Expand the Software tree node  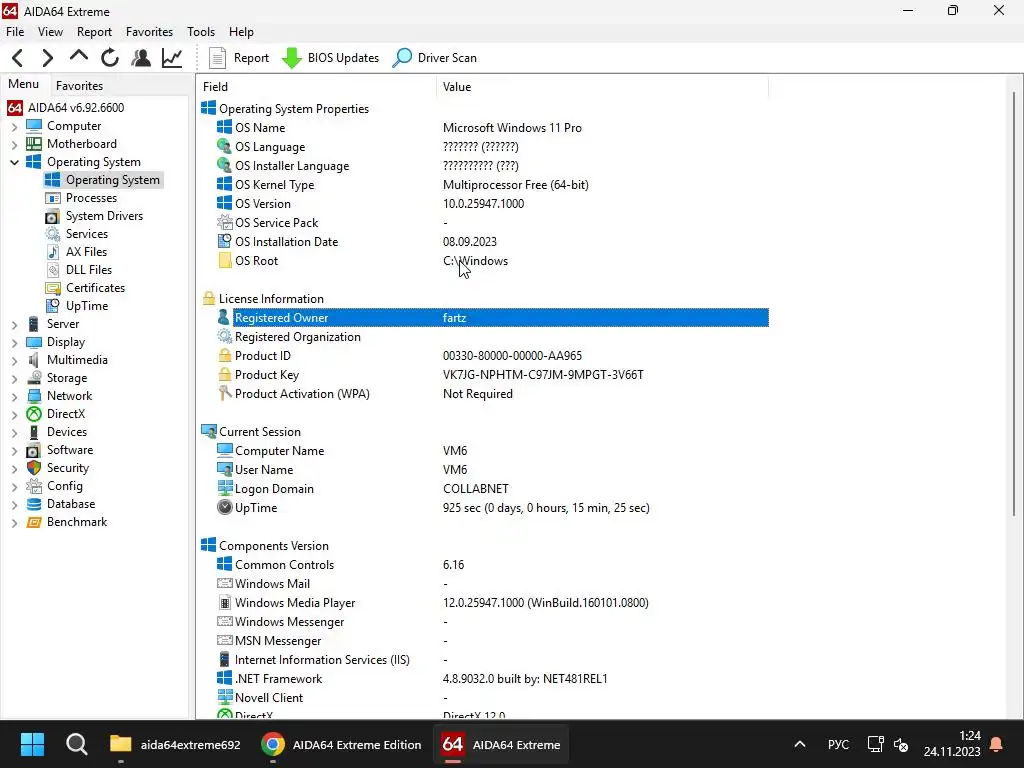tap(14, 451)
